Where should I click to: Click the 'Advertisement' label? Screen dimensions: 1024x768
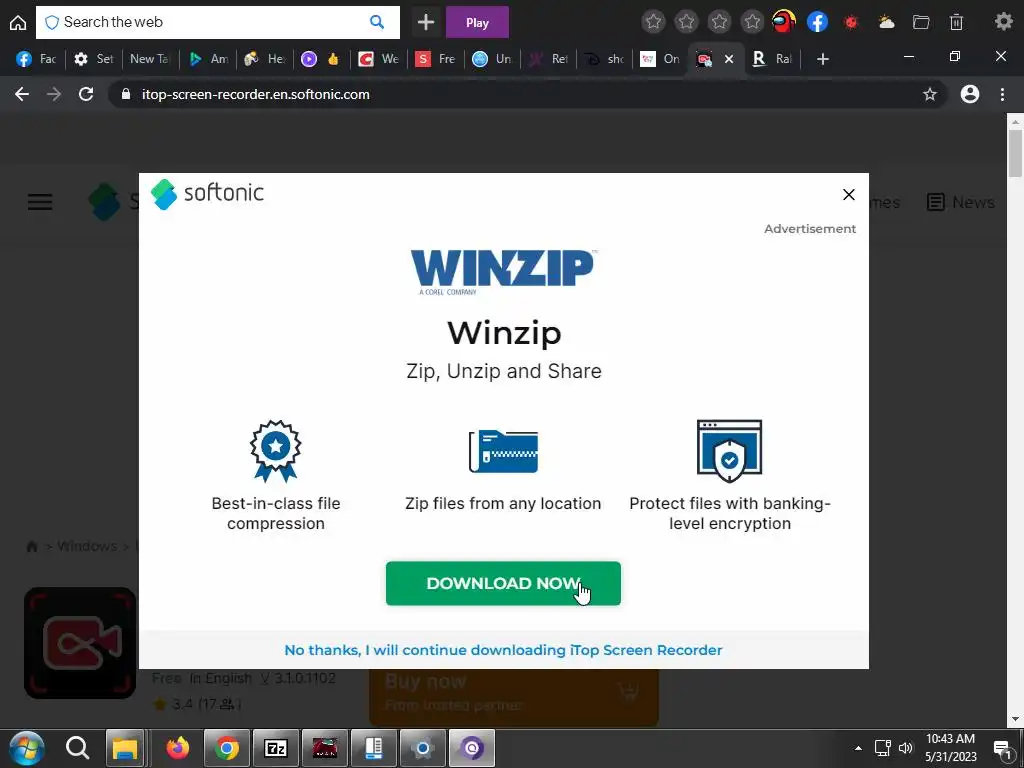coord(810,229)
